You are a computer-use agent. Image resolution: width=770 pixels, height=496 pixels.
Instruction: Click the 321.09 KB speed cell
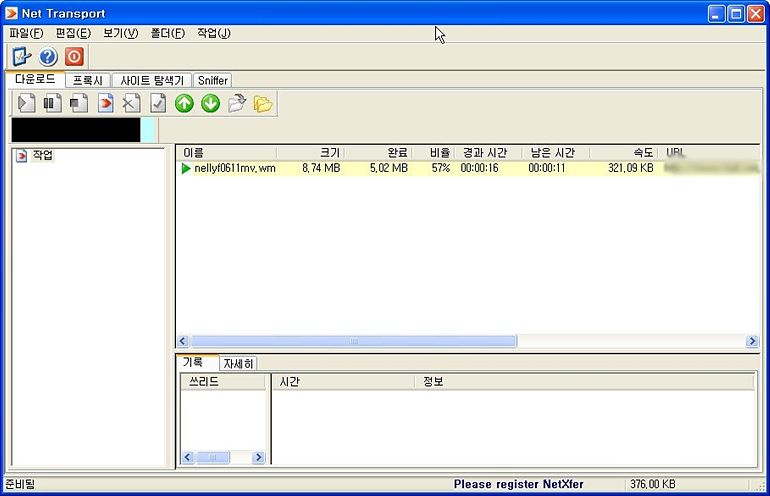coord(631,168)
